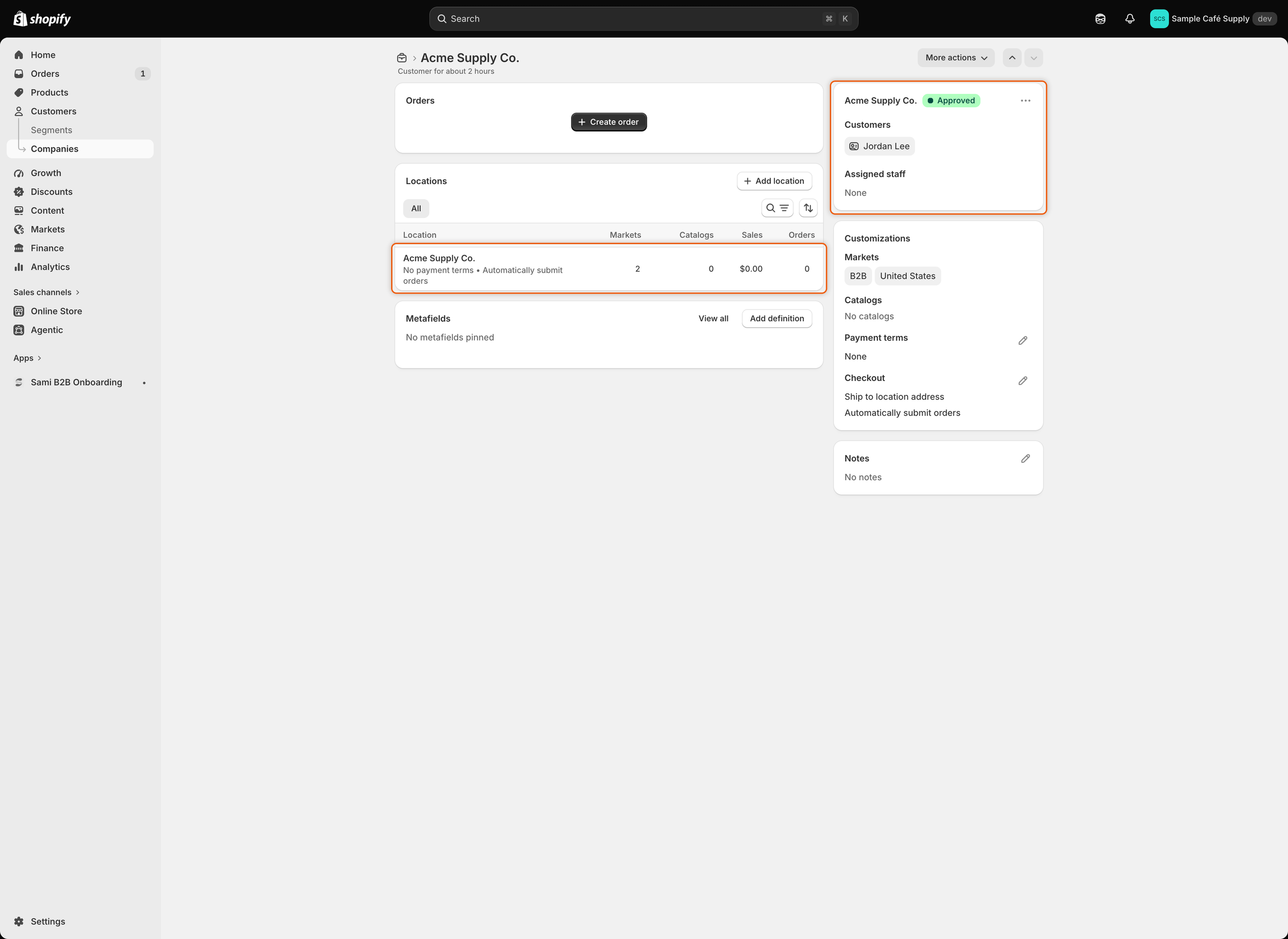
Task: Click the companies breadcrumb icon
Action: pyautogui.click(x=402, y=58)
